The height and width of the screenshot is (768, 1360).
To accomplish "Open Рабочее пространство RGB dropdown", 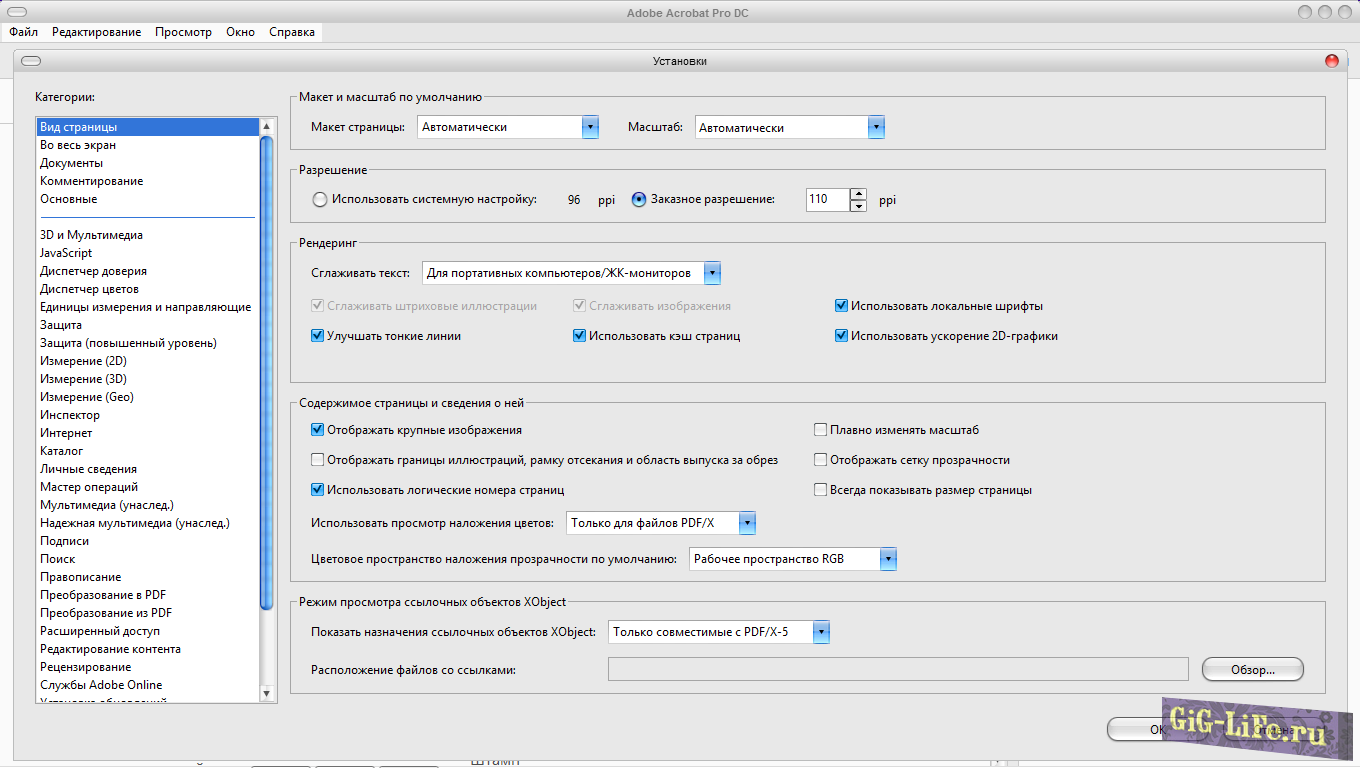I will 887,559.
